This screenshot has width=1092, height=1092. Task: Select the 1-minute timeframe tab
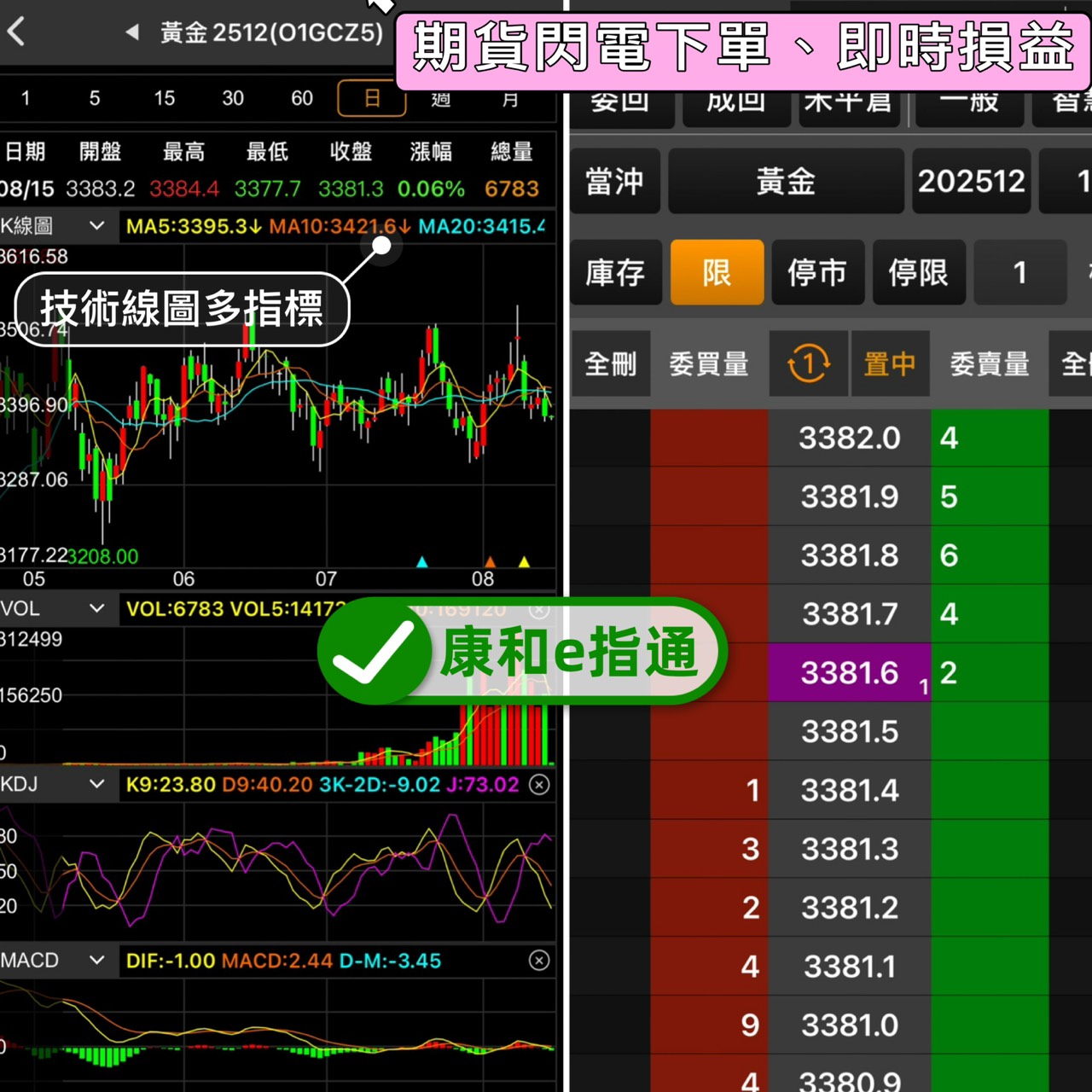pyautogui.click(x=26, y=98)
